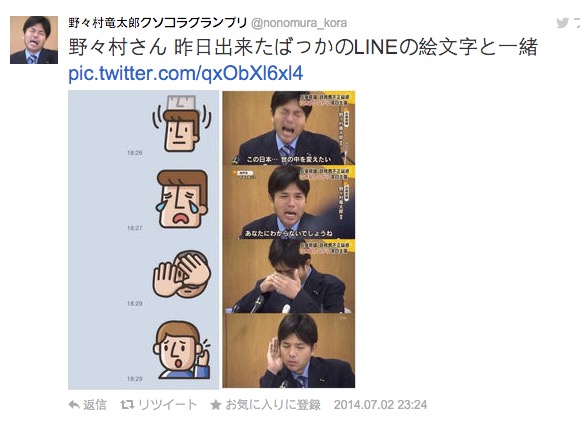Open photo of man covering his face

(x=289, y=276)
